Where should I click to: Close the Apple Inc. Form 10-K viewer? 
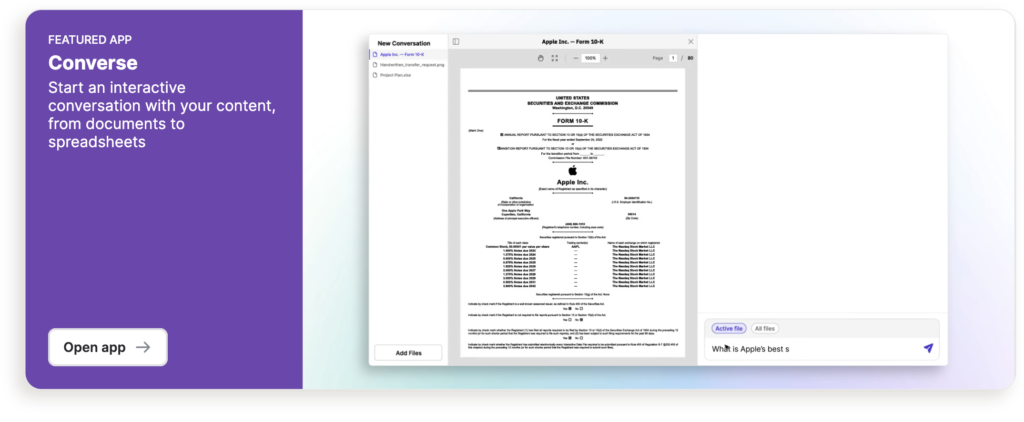[x=691, y=42]
